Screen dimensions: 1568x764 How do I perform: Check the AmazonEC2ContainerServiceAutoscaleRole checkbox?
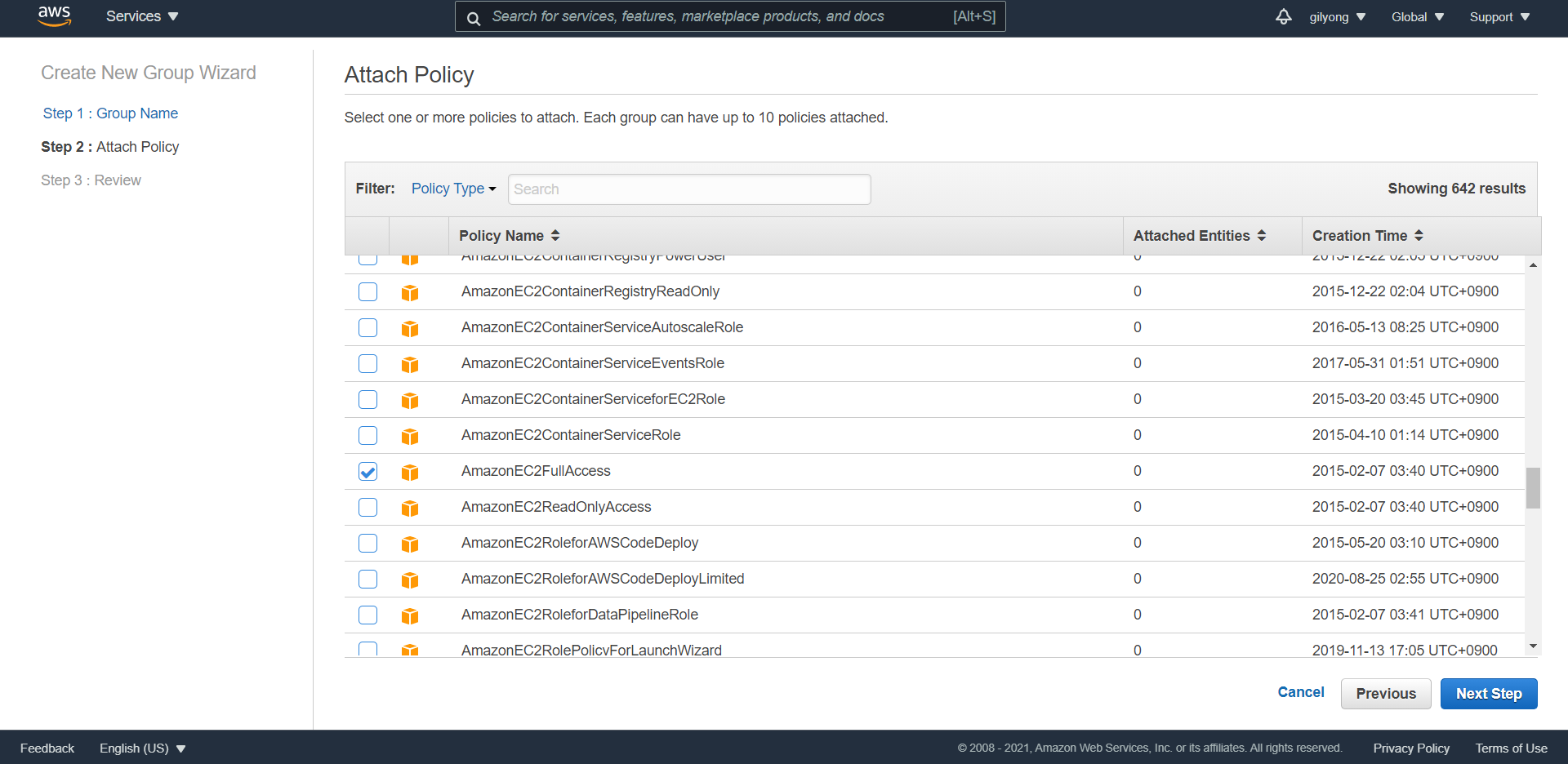tap(368, 327)
